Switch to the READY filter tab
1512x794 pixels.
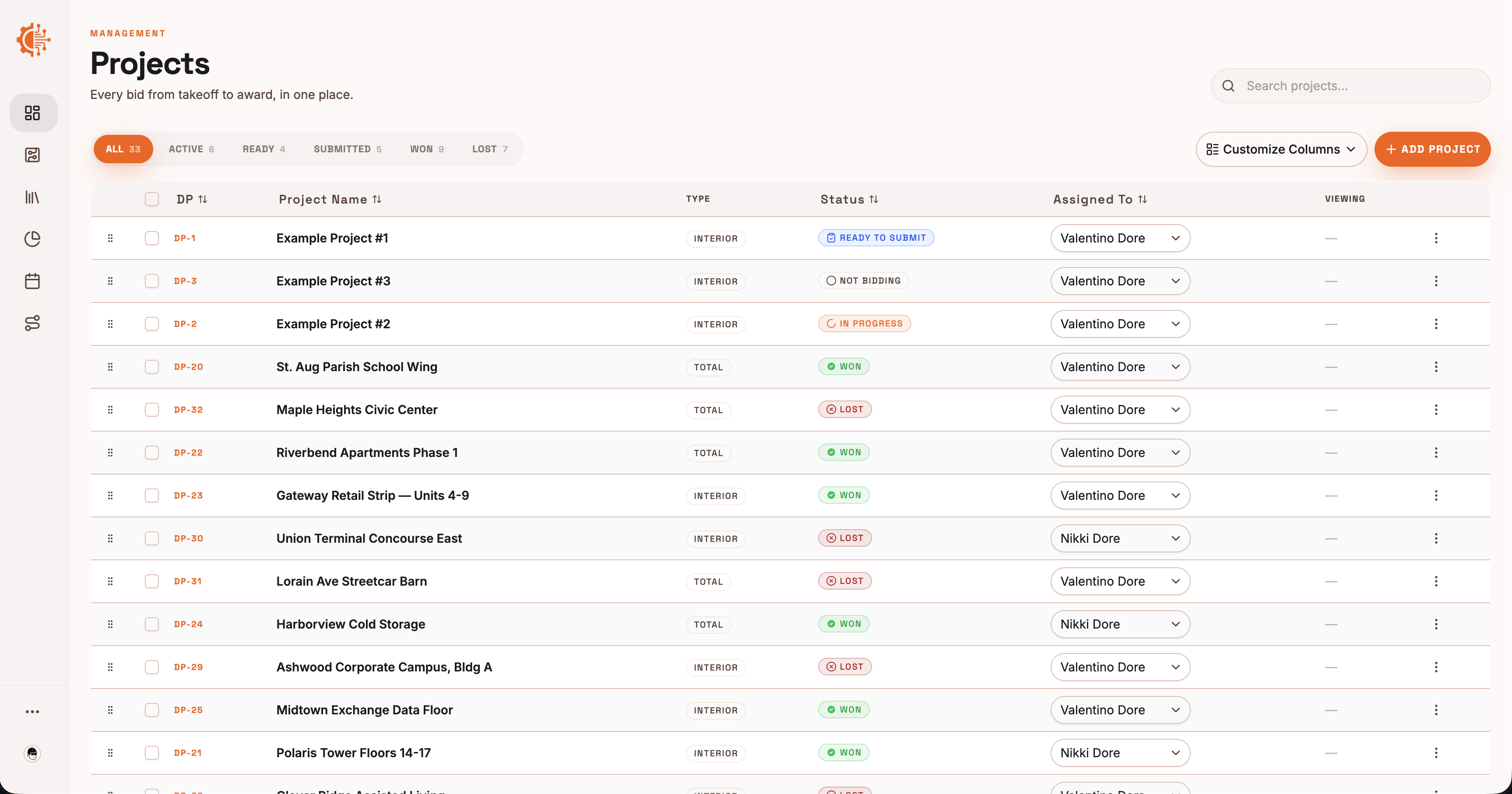tap(264, 149)
